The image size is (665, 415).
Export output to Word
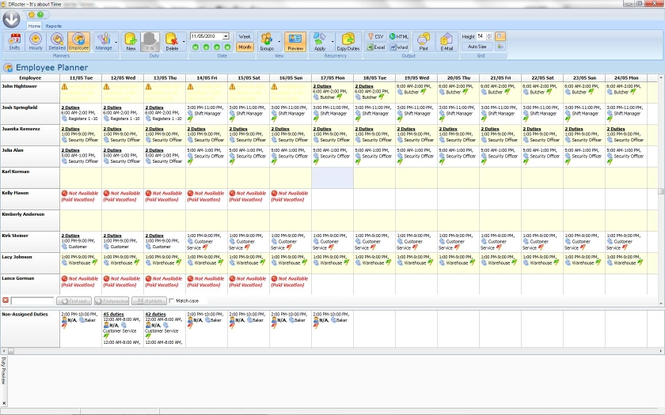[x=399, y=47]
